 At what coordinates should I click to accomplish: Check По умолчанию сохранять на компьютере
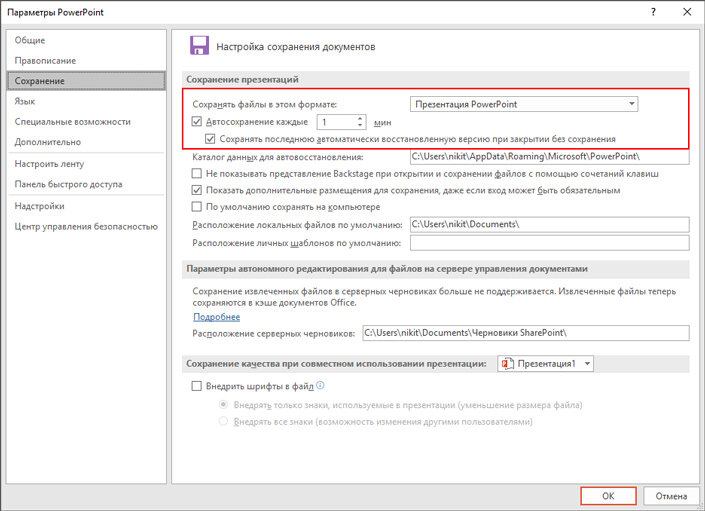pos(196,207)
